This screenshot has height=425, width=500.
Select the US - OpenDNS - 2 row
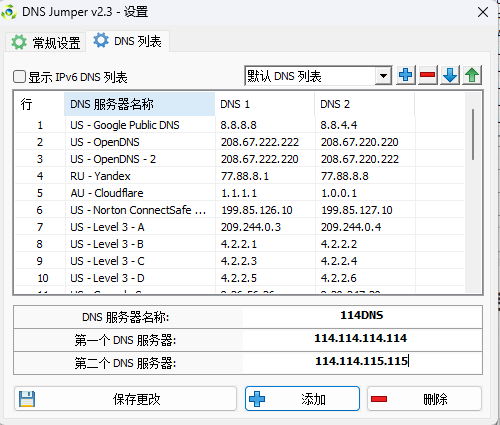(239, 159)
